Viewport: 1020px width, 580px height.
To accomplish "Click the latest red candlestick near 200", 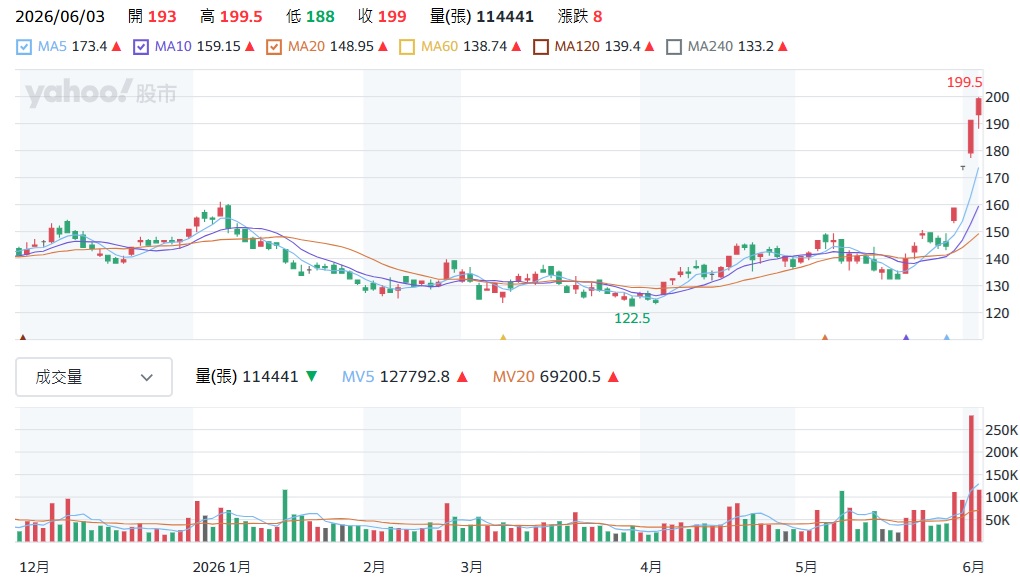I will pos(978,107).
